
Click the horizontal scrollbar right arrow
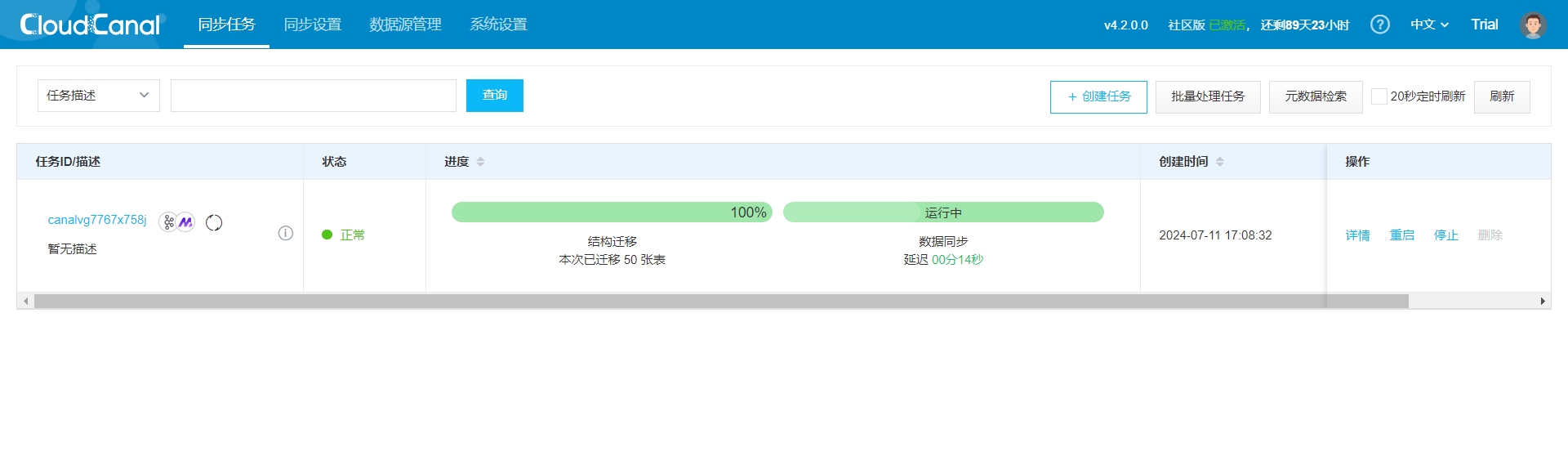coord(1542,301)
